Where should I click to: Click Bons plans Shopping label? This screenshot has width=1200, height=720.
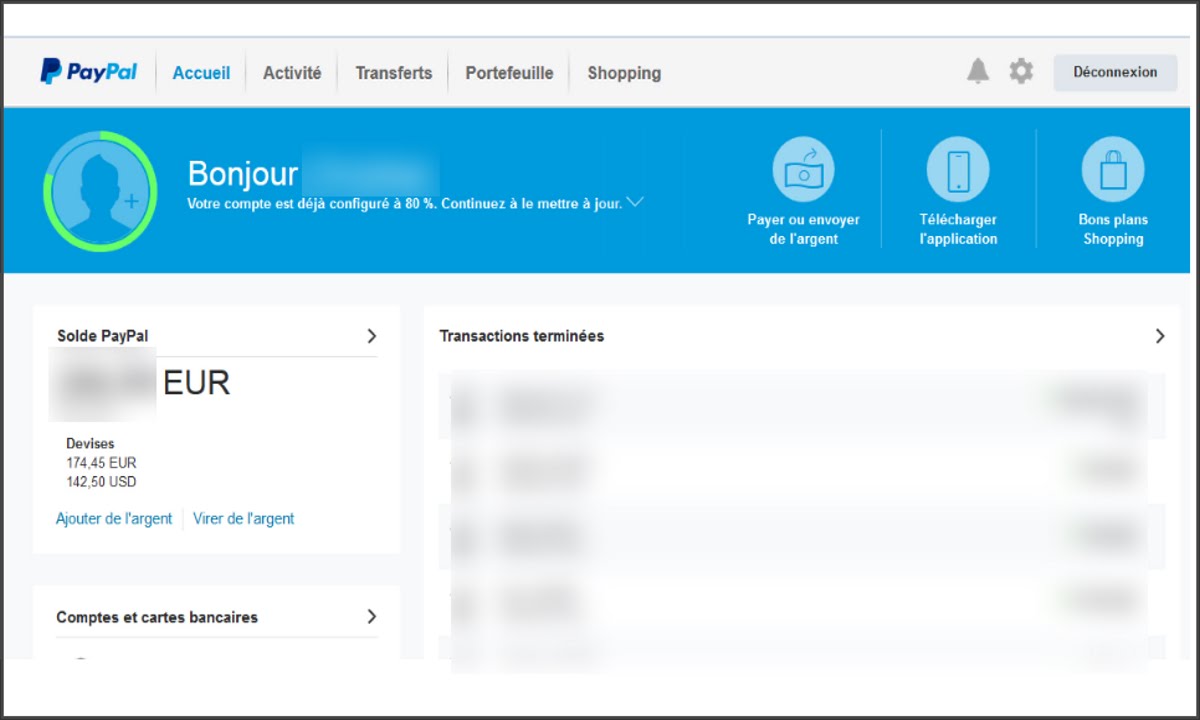pos(1113,229)
